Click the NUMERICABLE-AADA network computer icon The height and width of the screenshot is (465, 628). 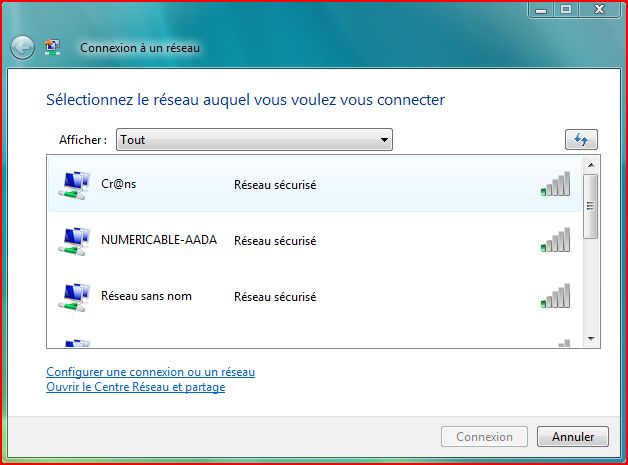coord(74,241)
